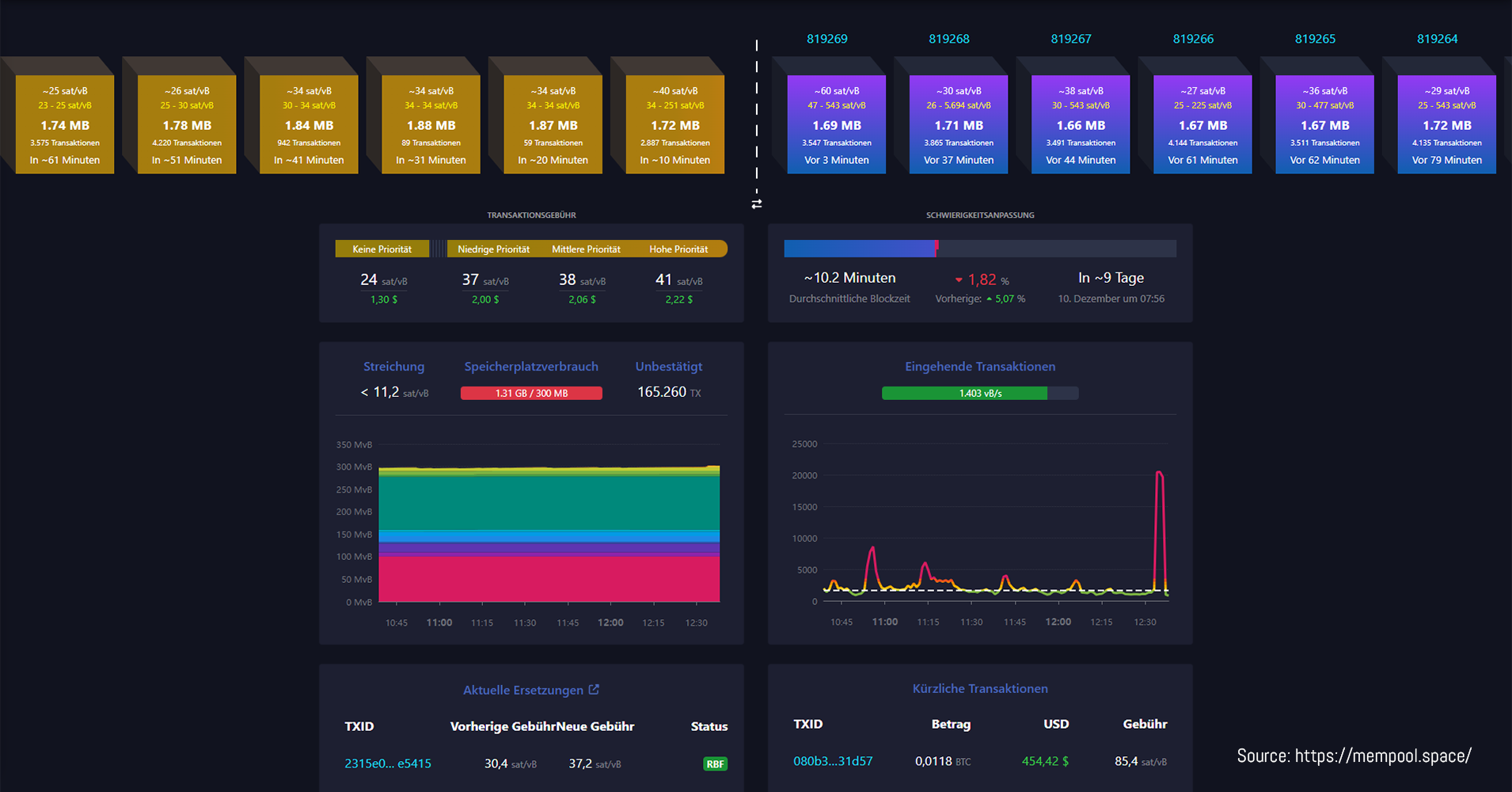The image size is (1512, 792).
Task: Click the swap blocks direction arrows icon
Action: click(x=757, y=204)
